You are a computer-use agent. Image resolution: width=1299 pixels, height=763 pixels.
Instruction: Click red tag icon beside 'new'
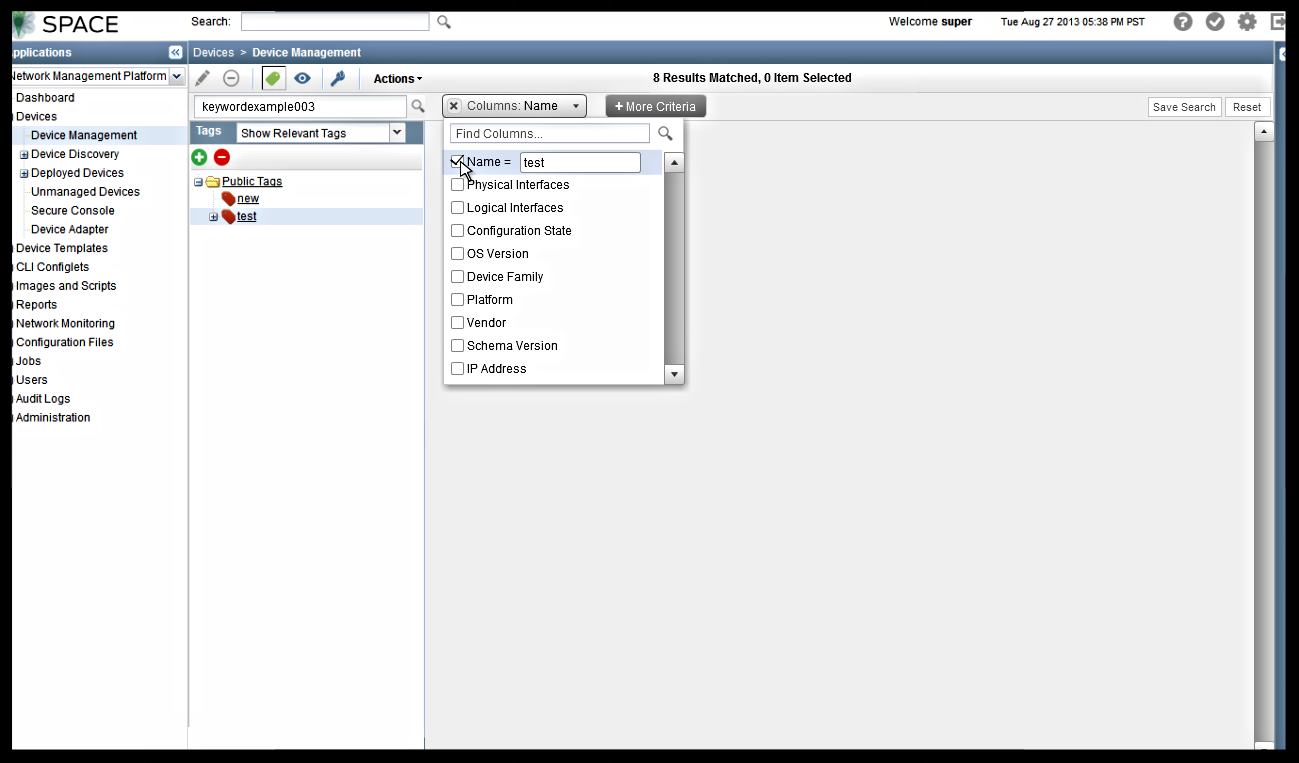pos(228,199)
